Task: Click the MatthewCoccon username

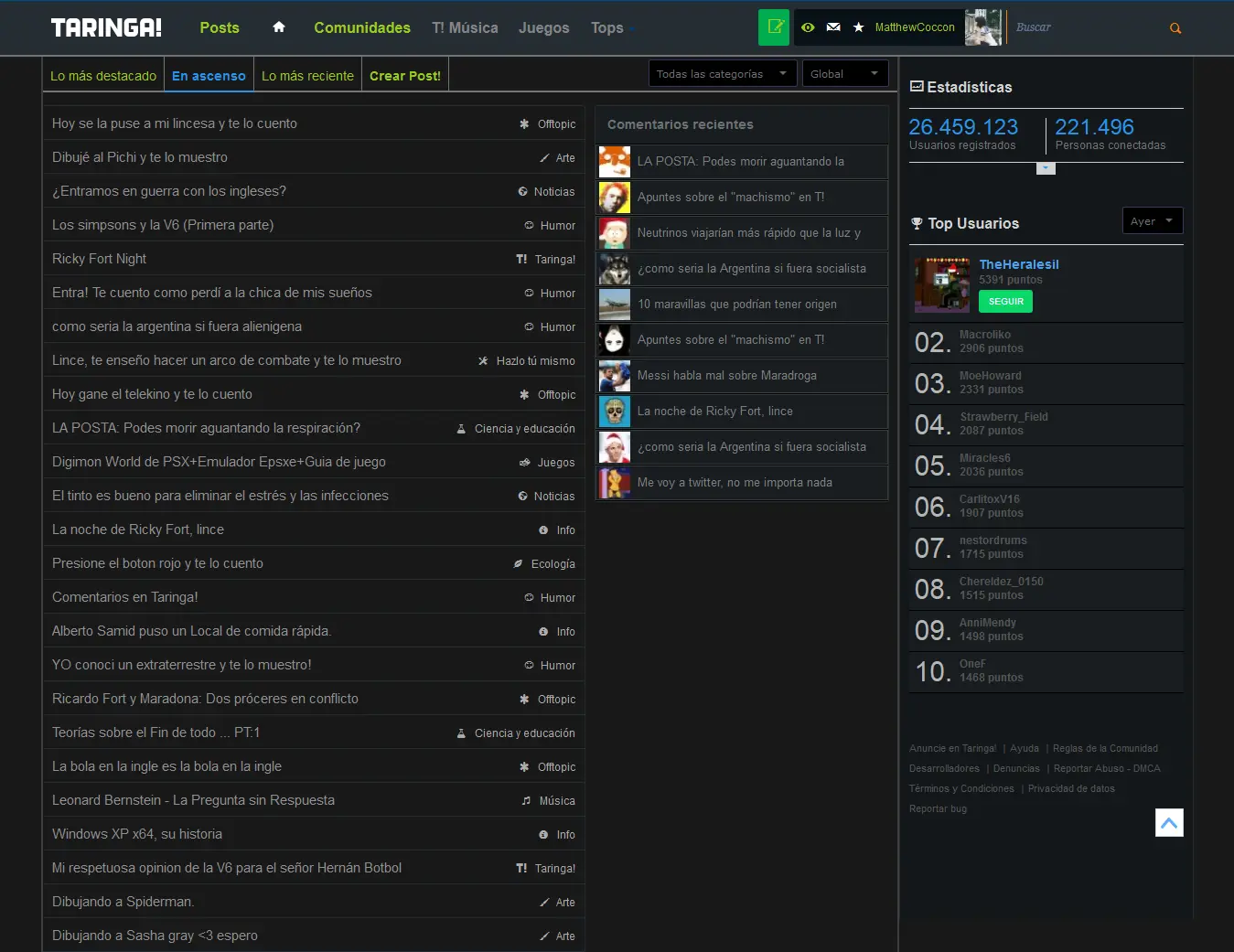Action: [915, 27]
